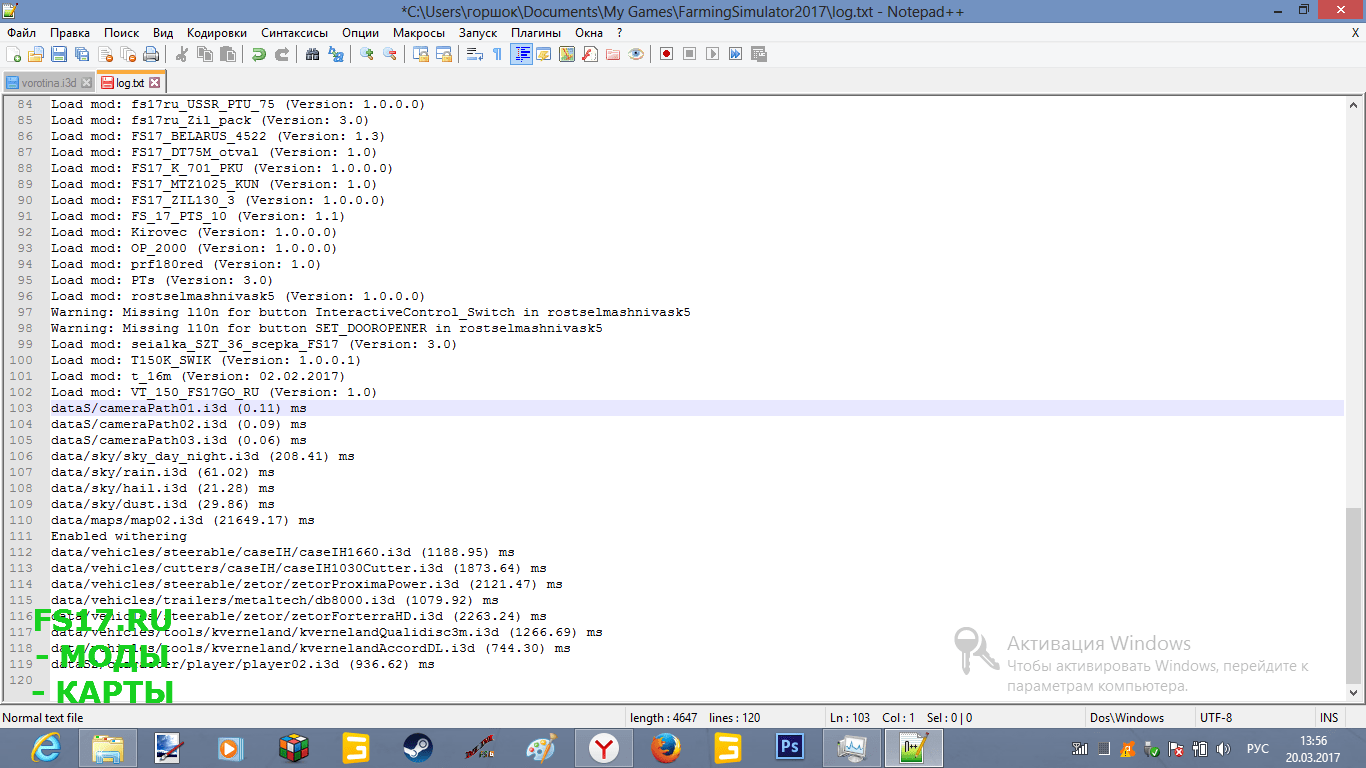
Task: Open the Поиск menu
Action: pos(121,33)
